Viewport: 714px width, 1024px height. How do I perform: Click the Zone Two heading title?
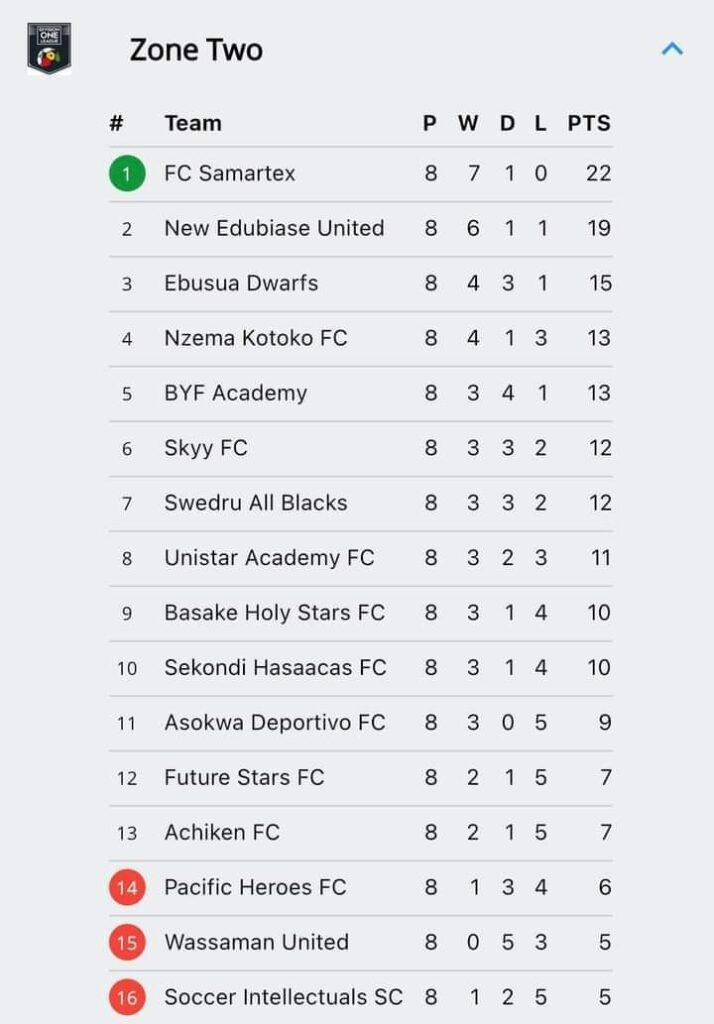point(196,50)
